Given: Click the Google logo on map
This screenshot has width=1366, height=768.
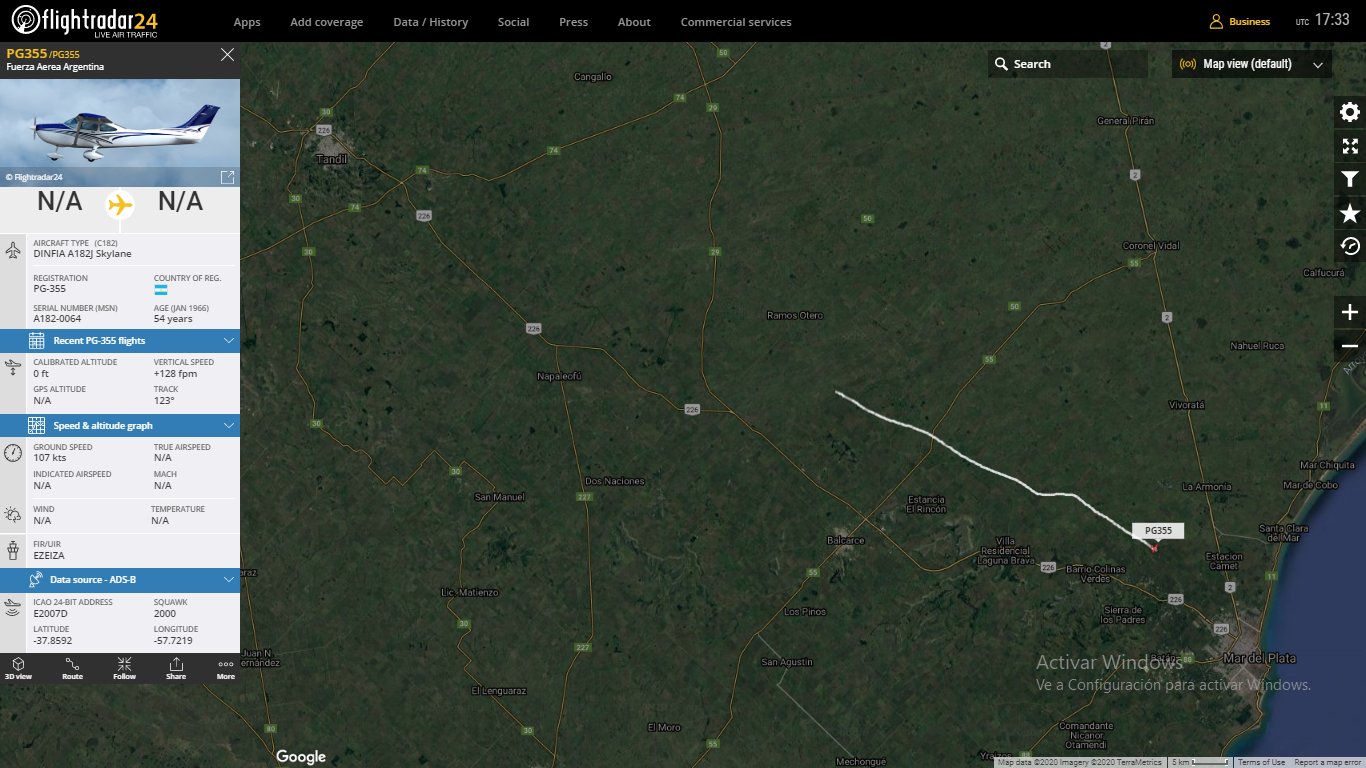Looking at the screenshot, I should [x=301, y=757].
